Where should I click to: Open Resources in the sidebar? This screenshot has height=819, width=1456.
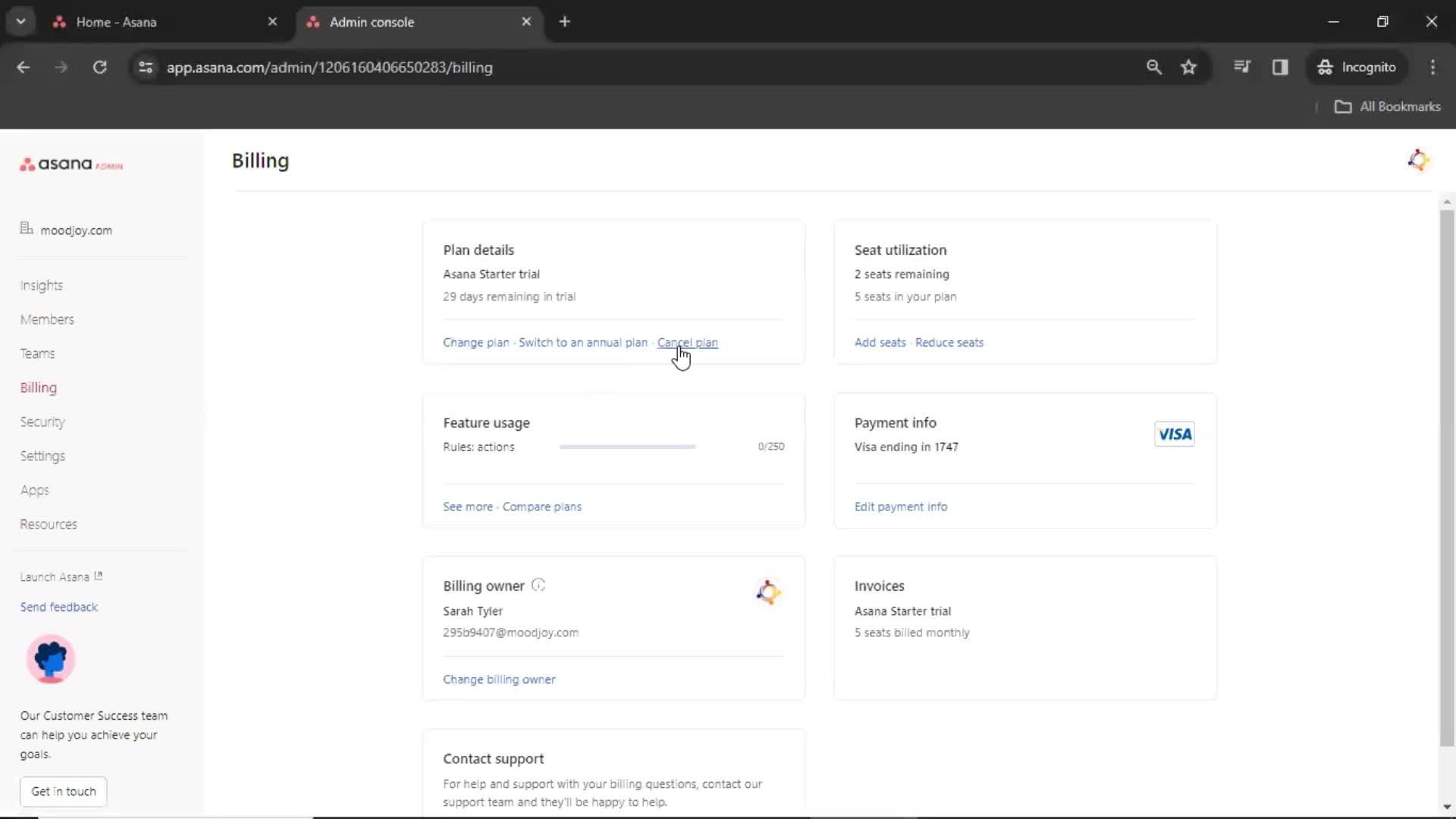click(49, 524)
